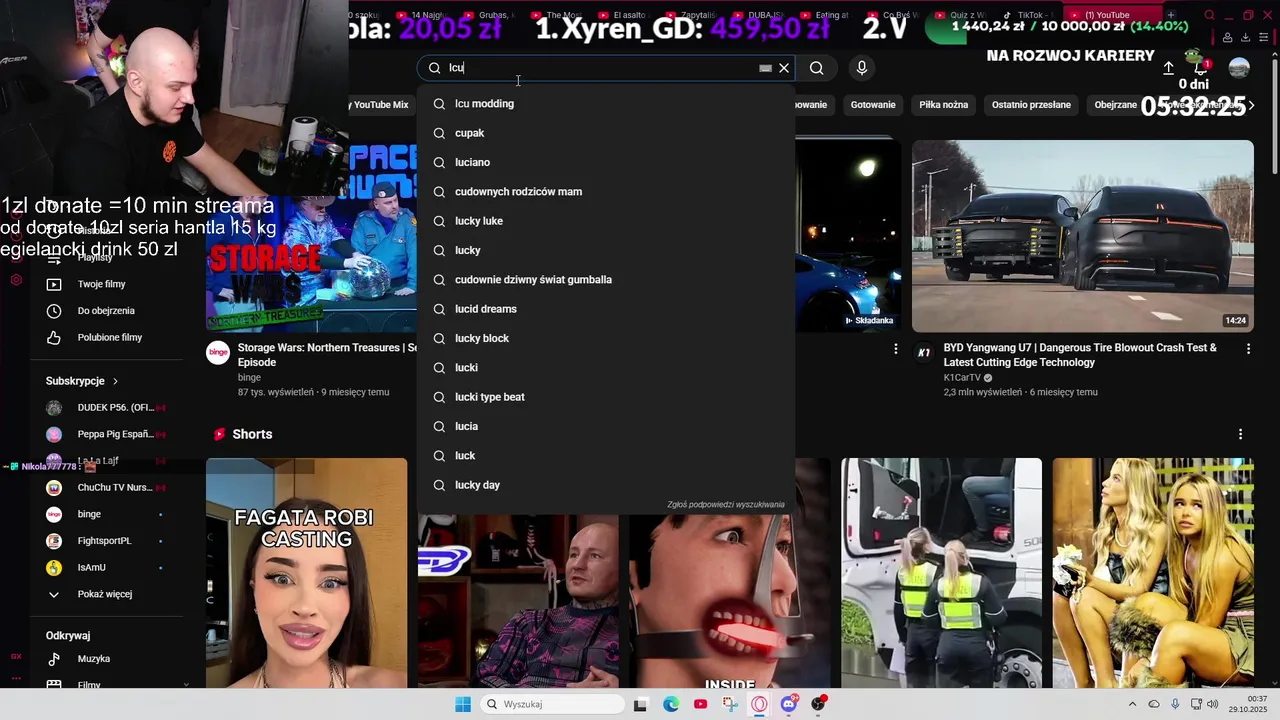Select suggestion 'lucky day'
This screenshot has width=1280, height=720.
coord(606,485)
